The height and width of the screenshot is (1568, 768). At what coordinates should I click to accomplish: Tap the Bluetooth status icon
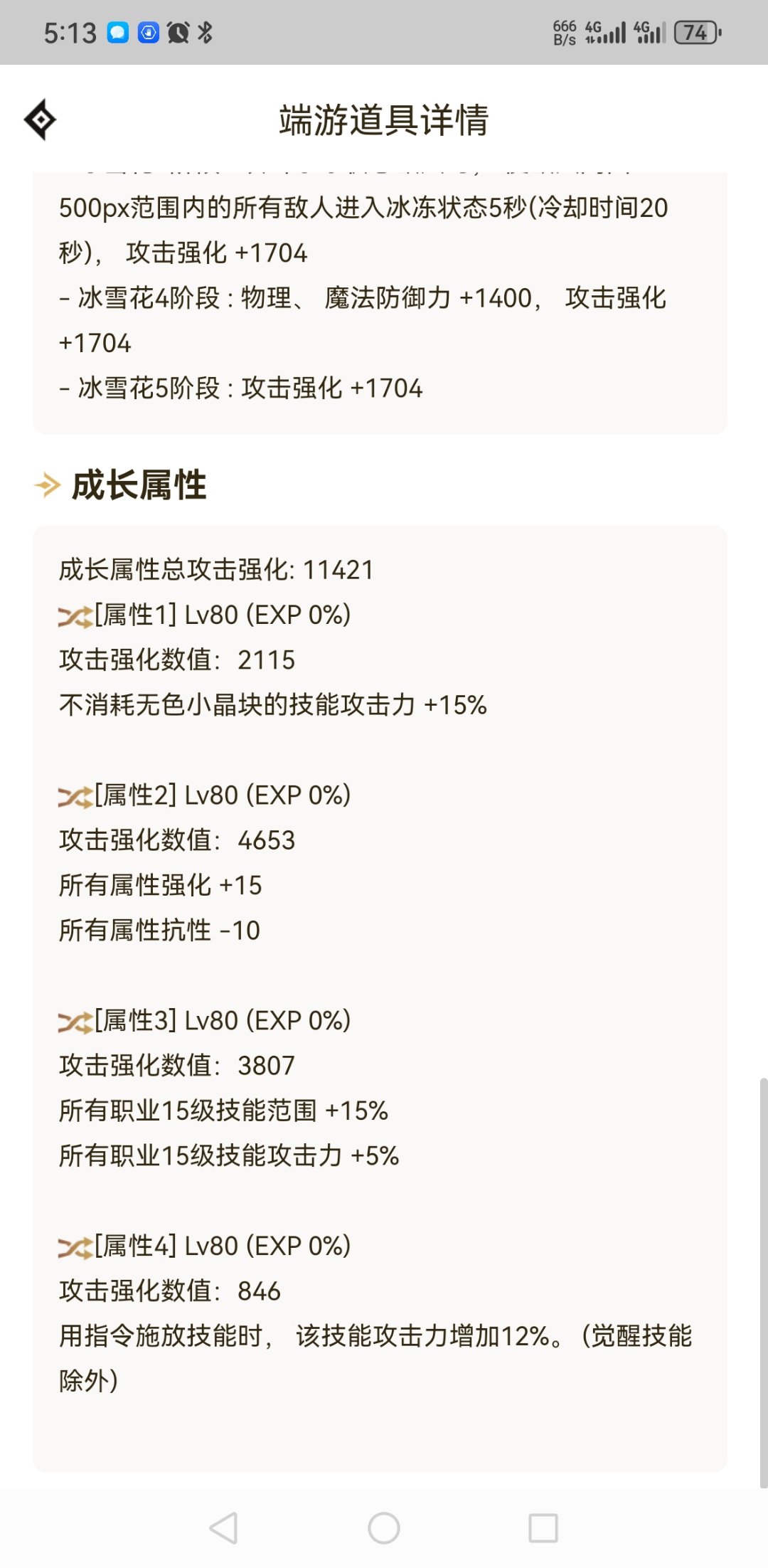tap(205, 33)
